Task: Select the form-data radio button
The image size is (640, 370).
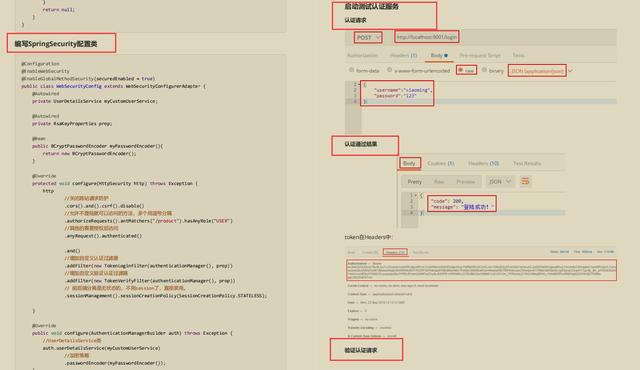Action: click(351, 70)
